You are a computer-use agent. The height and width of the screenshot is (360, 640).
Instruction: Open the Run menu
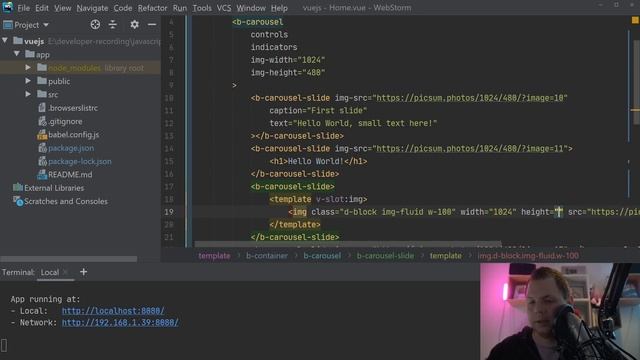pos(180,8)
